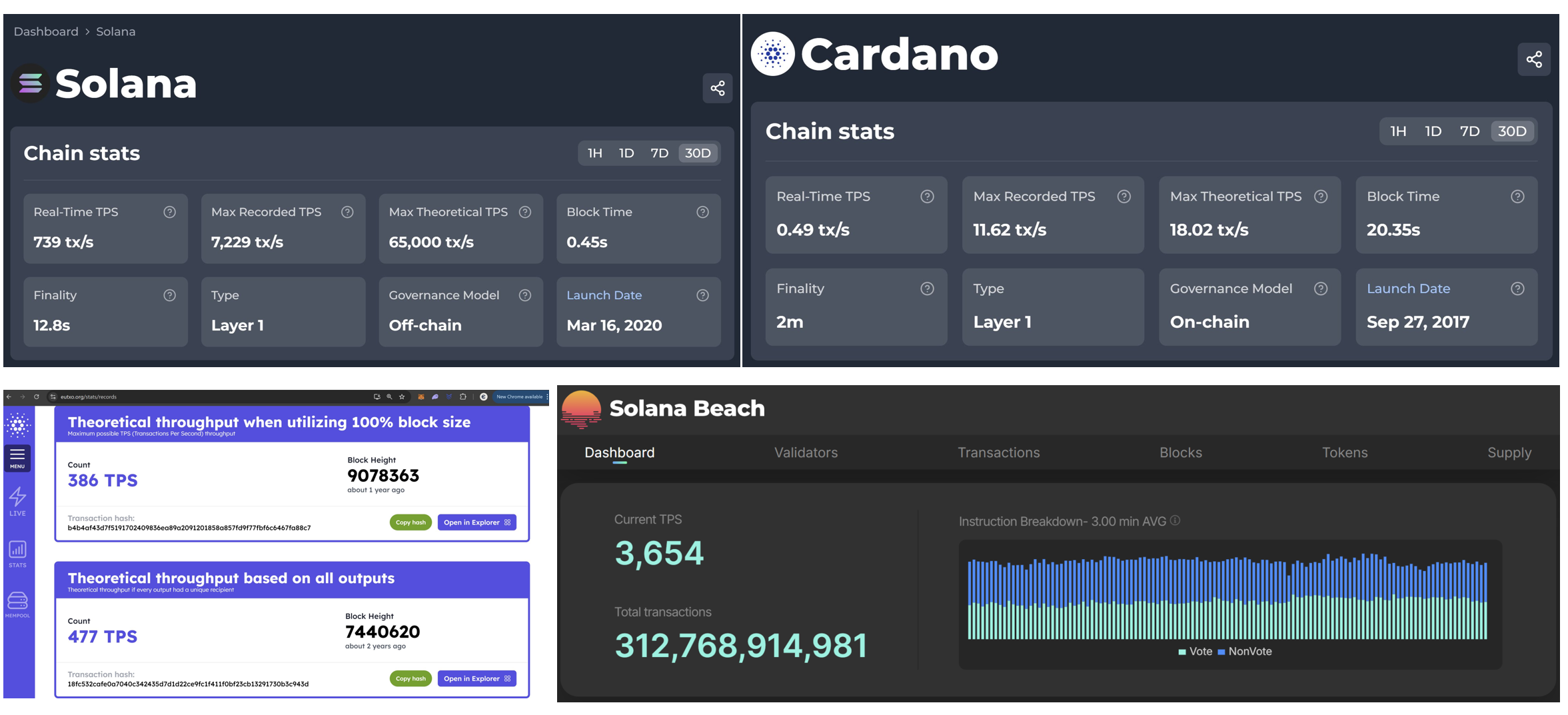Open the LIVE lightning bolt section

click(x=17, y=501)
